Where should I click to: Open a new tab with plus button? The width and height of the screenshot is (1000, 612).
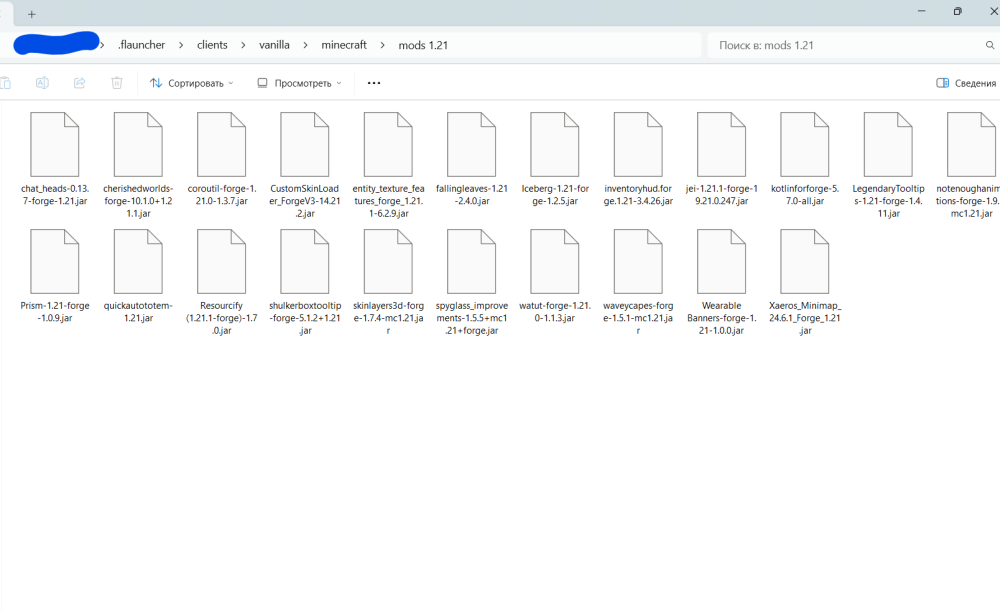[31, 13]
